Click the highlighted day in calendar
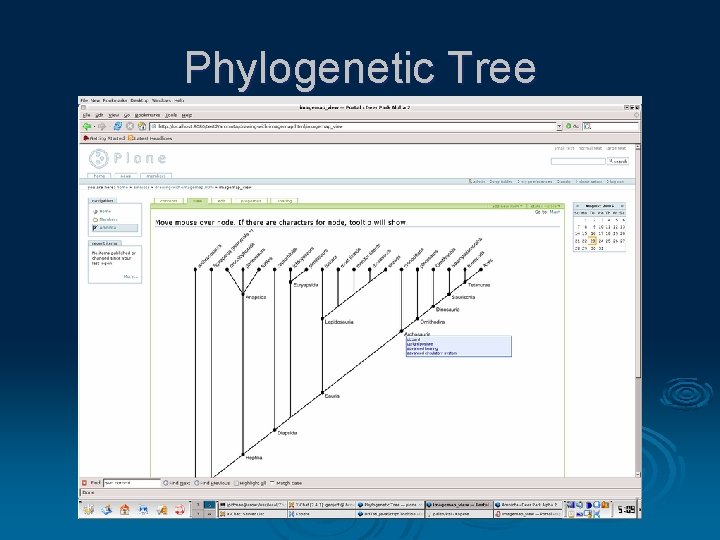 point(592,241)
